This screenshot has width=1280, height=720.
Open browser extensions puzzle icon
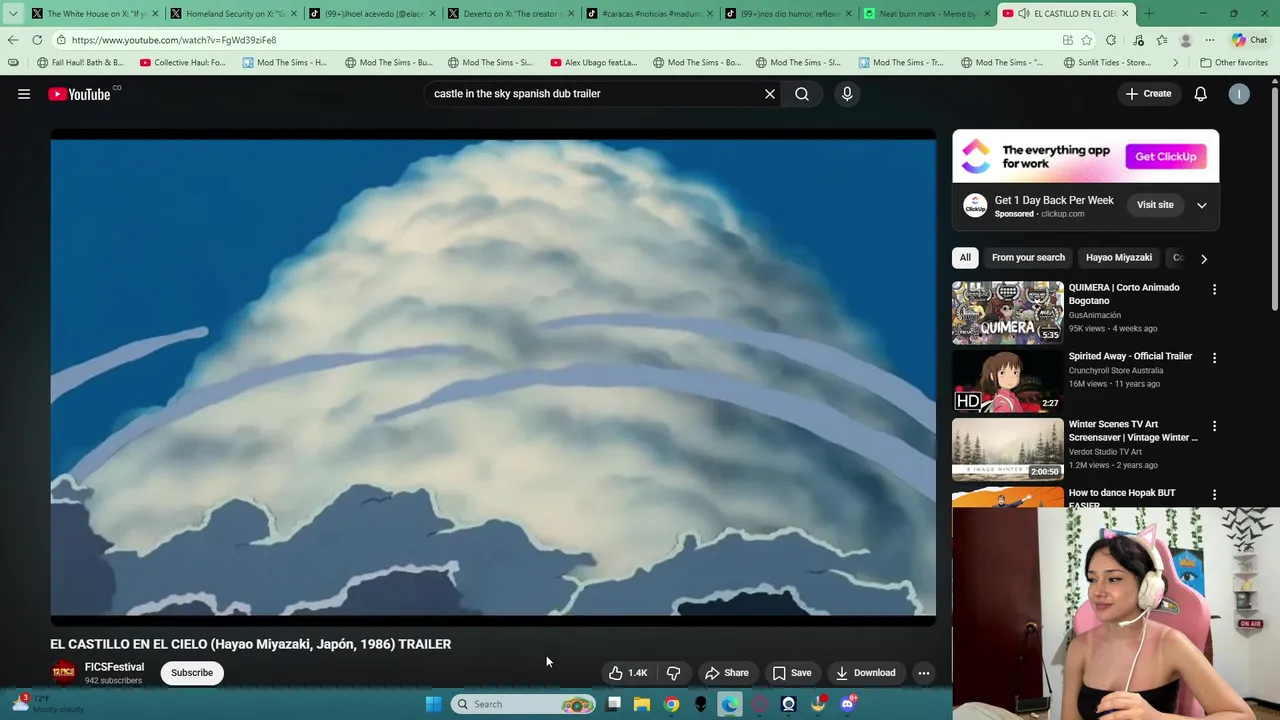coord(1111,40)
